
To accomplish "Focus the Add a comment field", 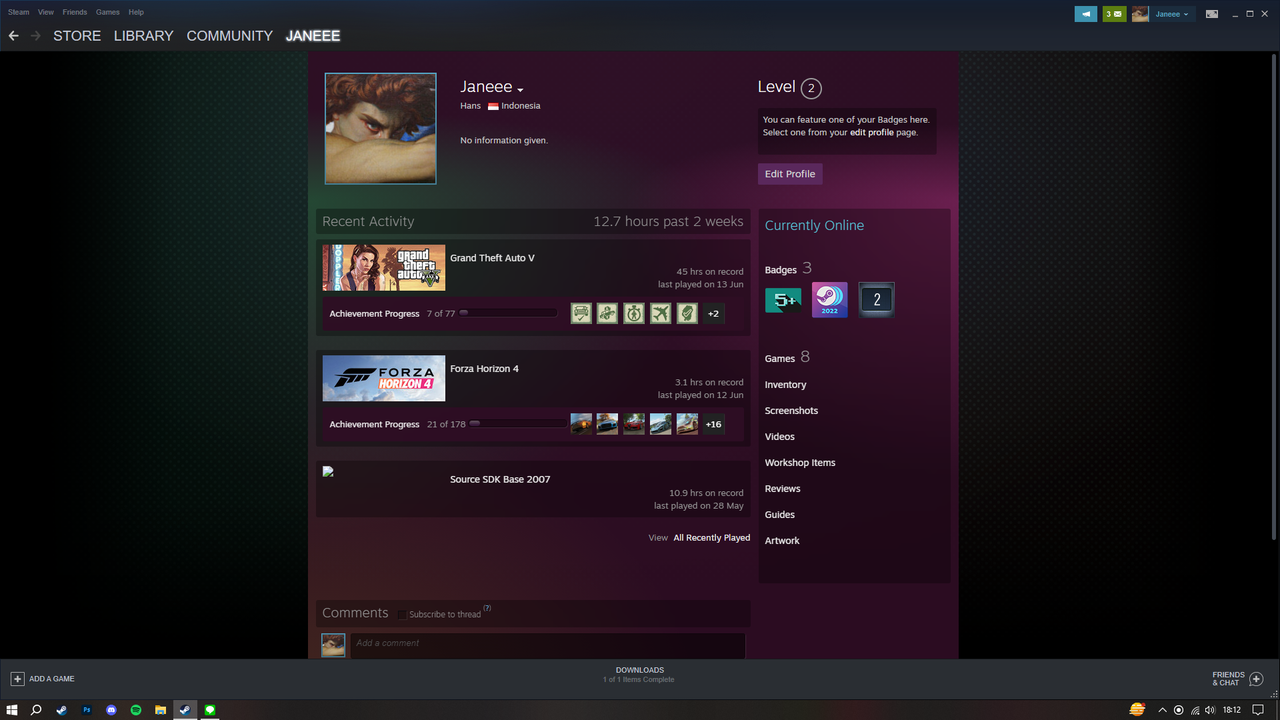I will 547,644.
